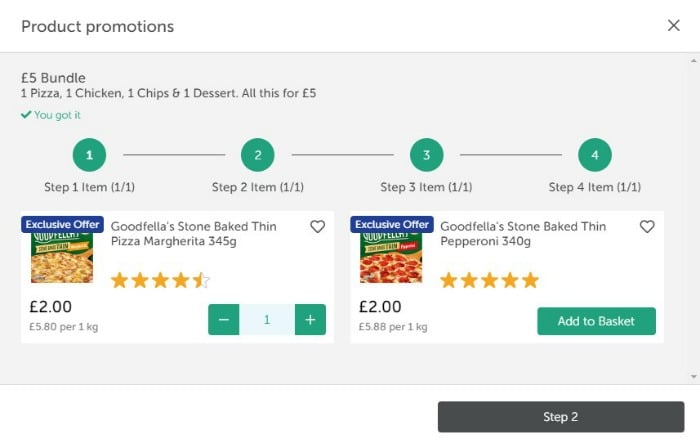The height and width of the screenshot is (448, 700).
Task: Go to step 2 circle
Action: (x=258, y=155)
